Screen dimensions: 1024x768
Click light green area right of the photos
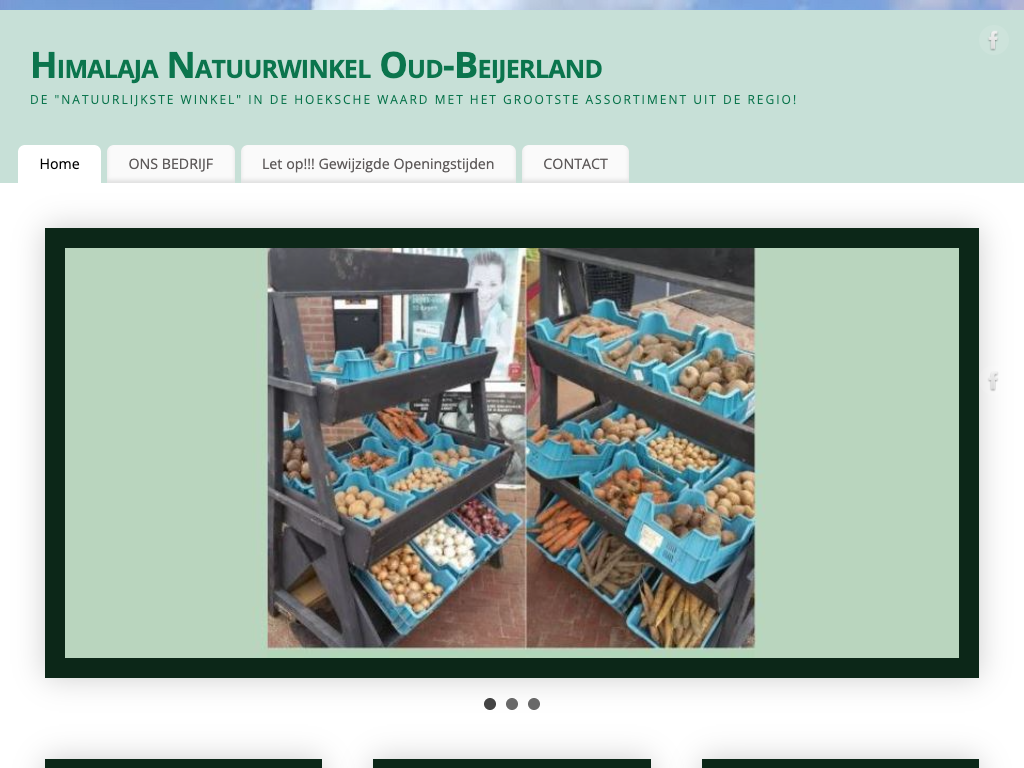(x=856, y=452)
